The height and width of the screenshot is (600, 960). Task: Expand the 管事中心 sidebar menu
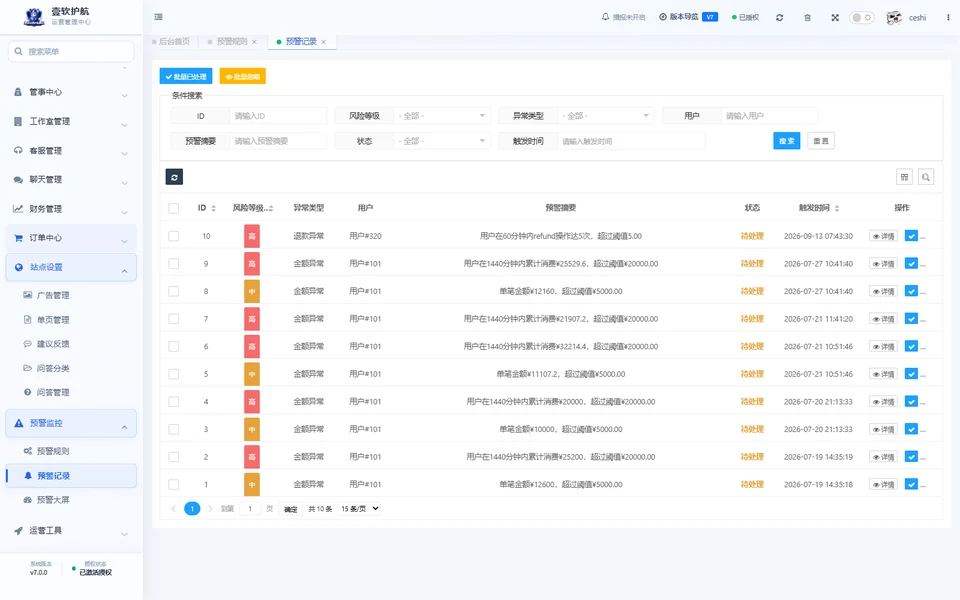click(x=71, y=92)
